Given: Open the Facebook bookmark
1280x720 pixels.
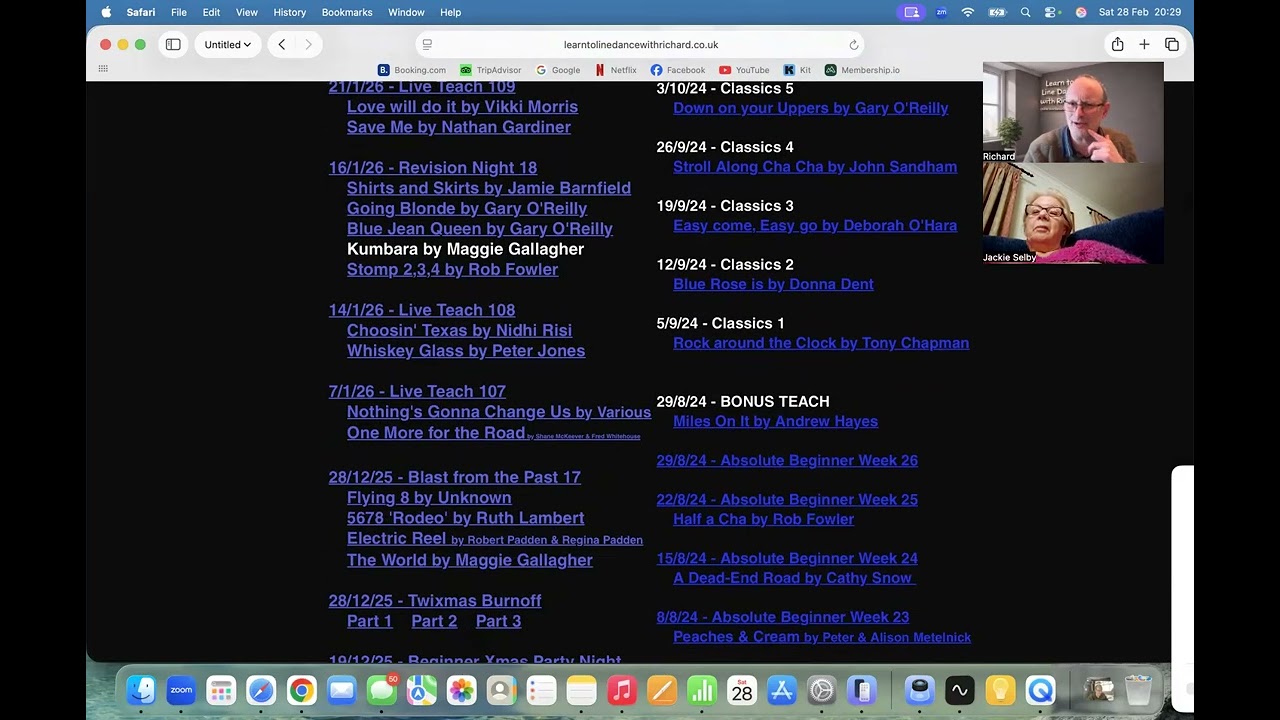Looking at the screenshot, I should click(x=678, y=70).
